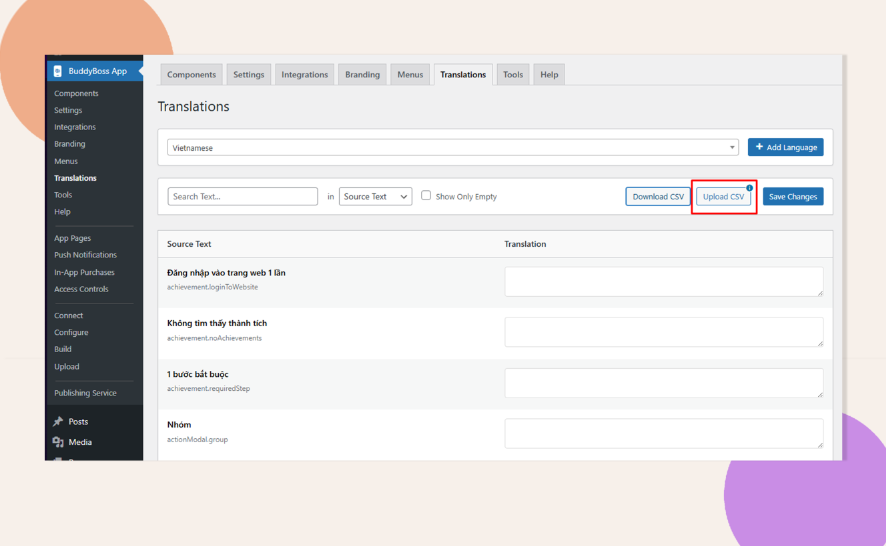The image size is (886, 546).
Task: Click the key 'actionModal.group'
Action: (x=197, y=439)
